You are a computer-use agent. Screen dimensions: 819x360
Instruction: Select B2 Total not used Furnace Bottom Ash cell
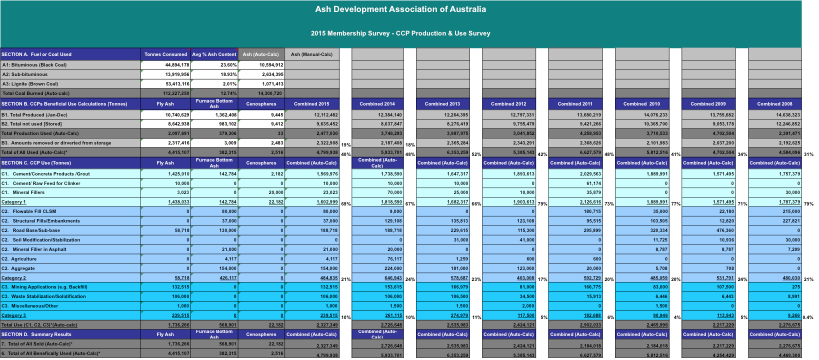tap(214, 124)
